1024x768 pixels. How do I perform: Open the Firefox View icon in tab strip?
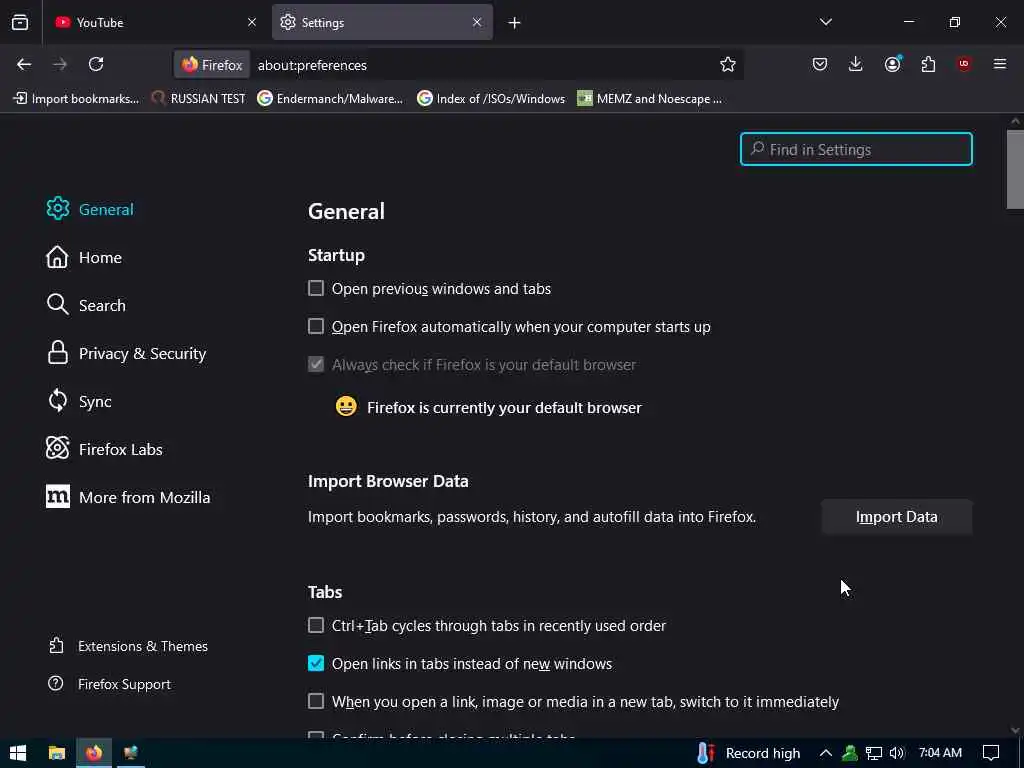(20, 22)
